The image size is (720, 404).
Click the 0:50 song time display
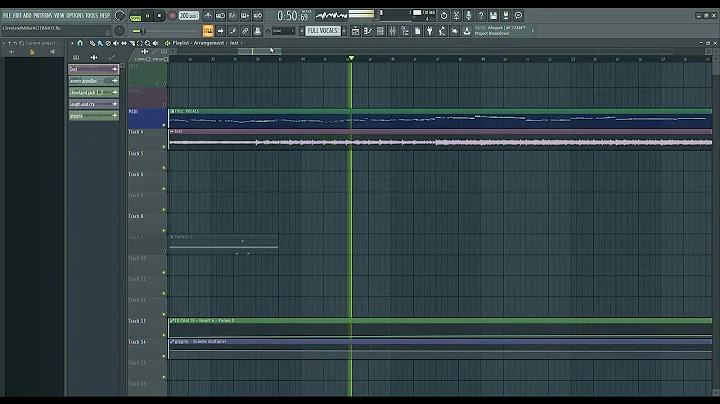293,16
